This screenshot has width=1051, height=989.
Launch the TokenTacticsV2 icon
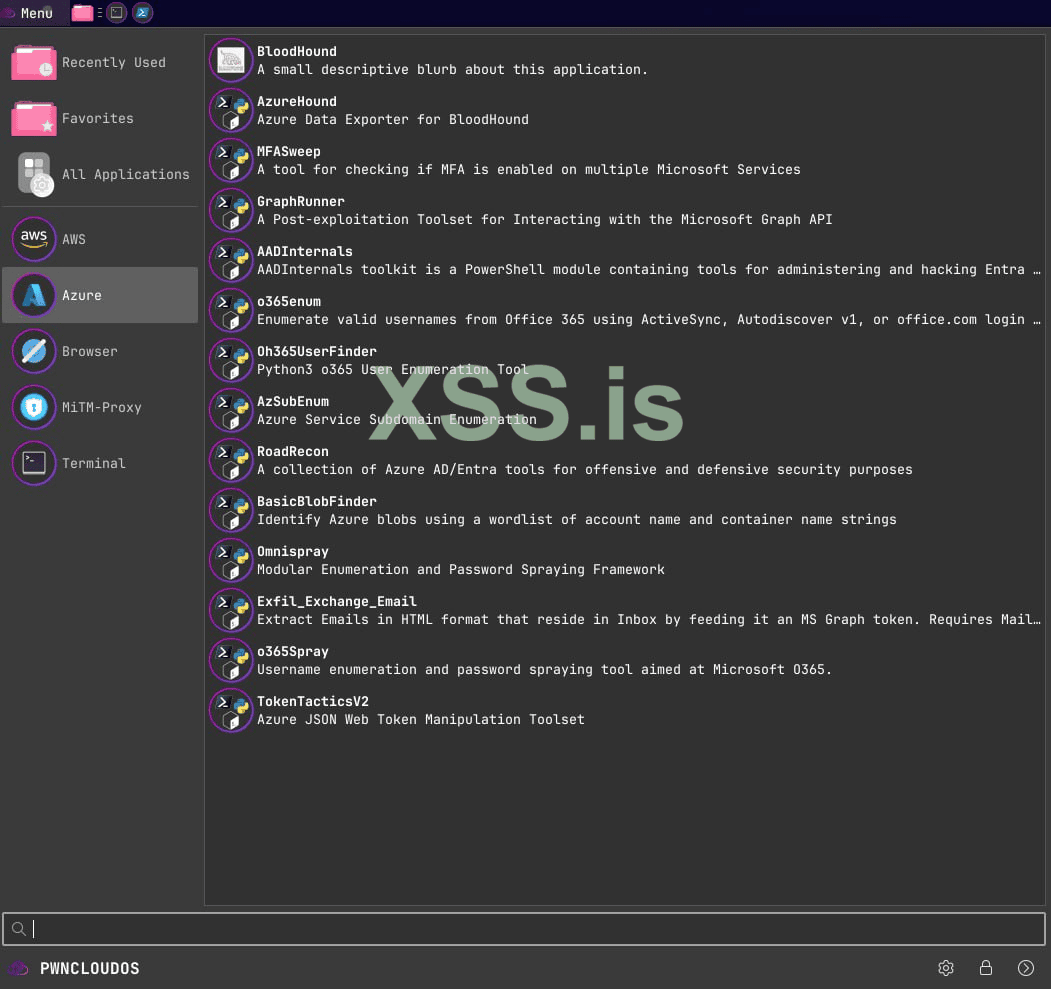coord(231,711)
